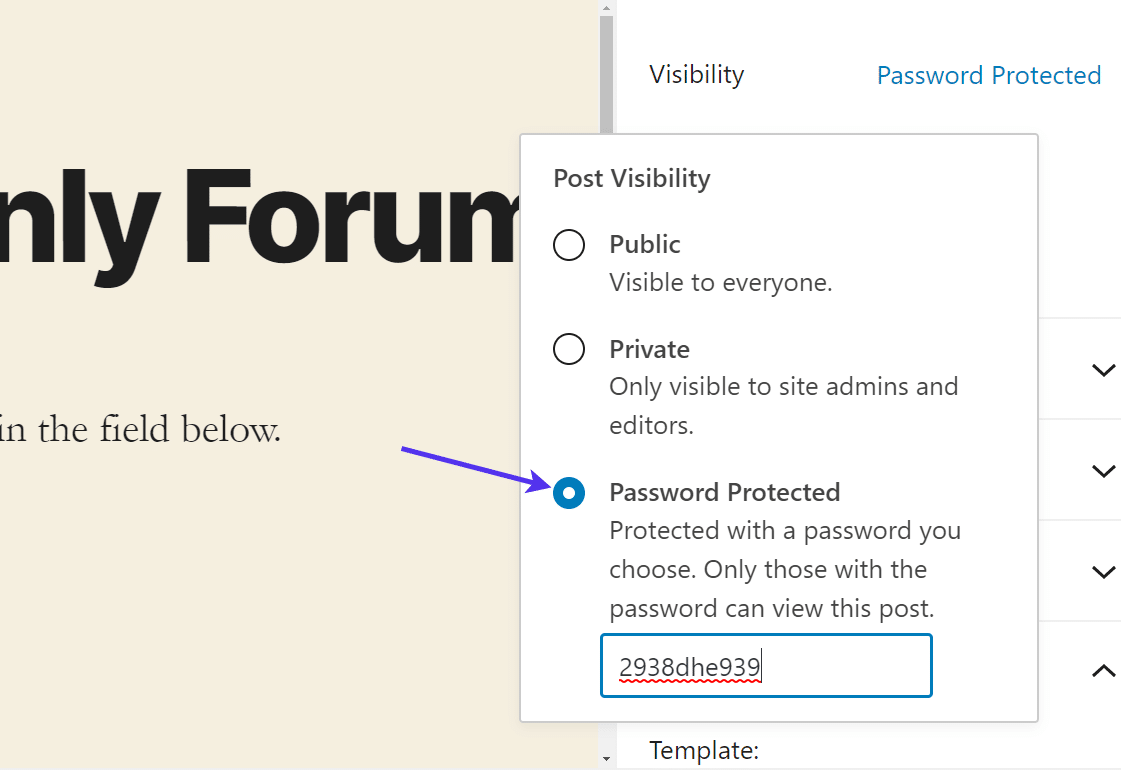Screen dimensions: 1121x776
Task: Click the Post Visibility popover heading
Action: 631,178
